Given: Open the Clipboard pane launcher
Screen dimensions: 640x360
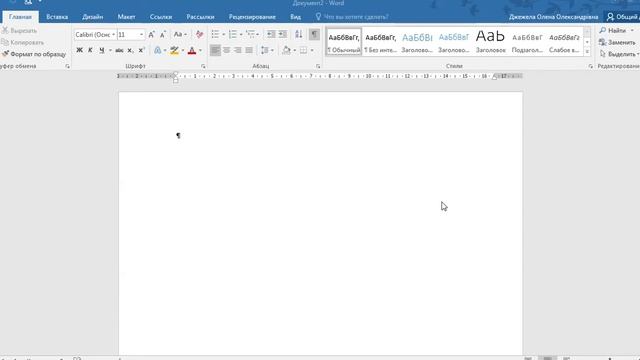Looking at the screenshot, I should [x=67, y=66].
